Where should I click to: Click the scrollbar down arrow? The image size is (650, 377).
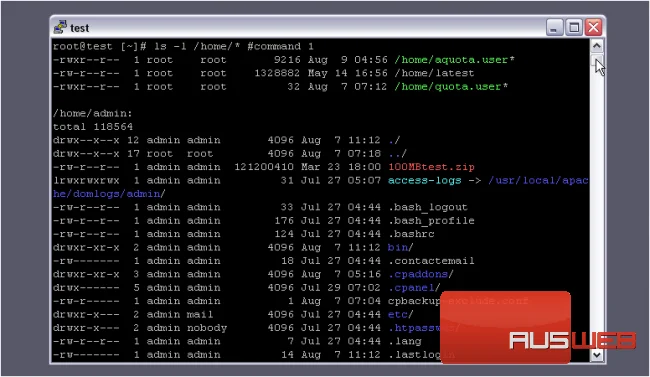point(597,355)
